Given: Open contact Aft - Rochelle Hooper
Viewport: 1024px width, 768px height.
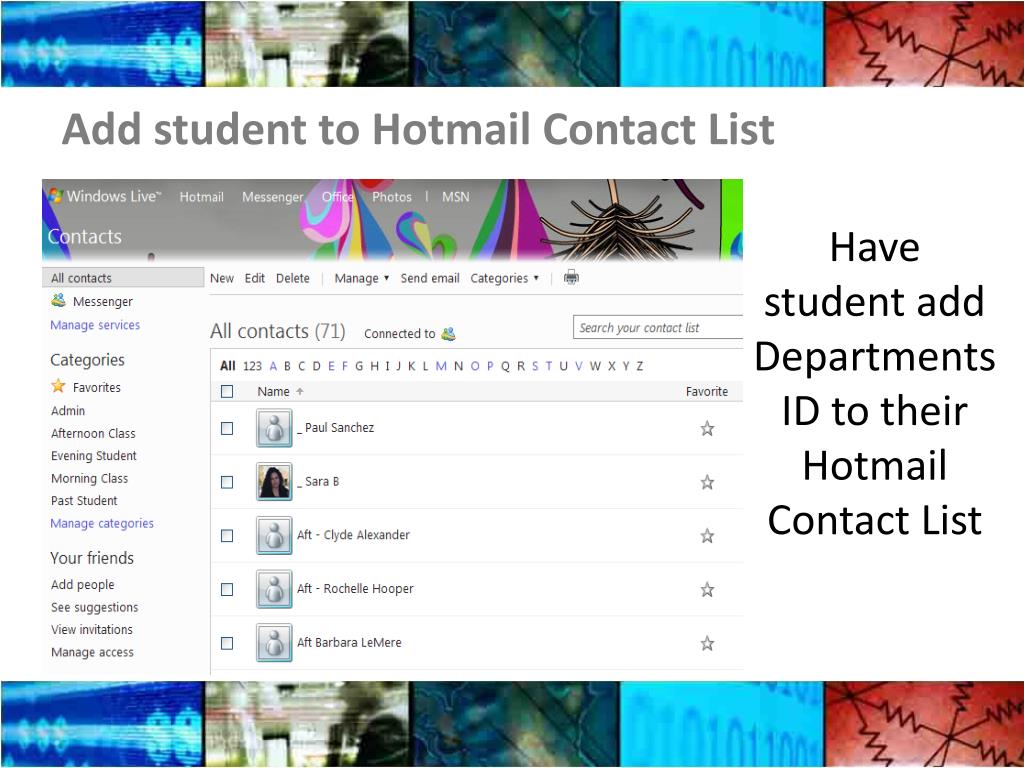Looking at the screenshot, I should [355, 588].
